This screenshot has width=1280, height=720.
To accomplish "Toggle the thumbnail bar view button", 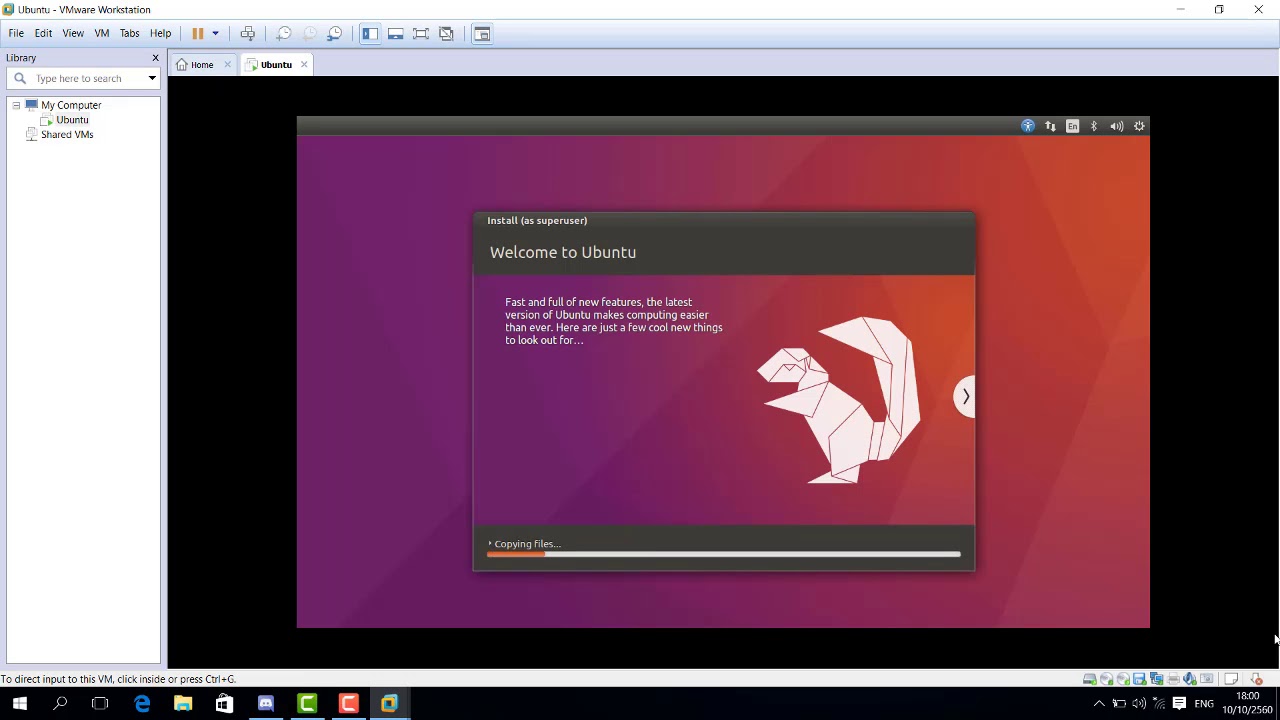I will (395, 33).
